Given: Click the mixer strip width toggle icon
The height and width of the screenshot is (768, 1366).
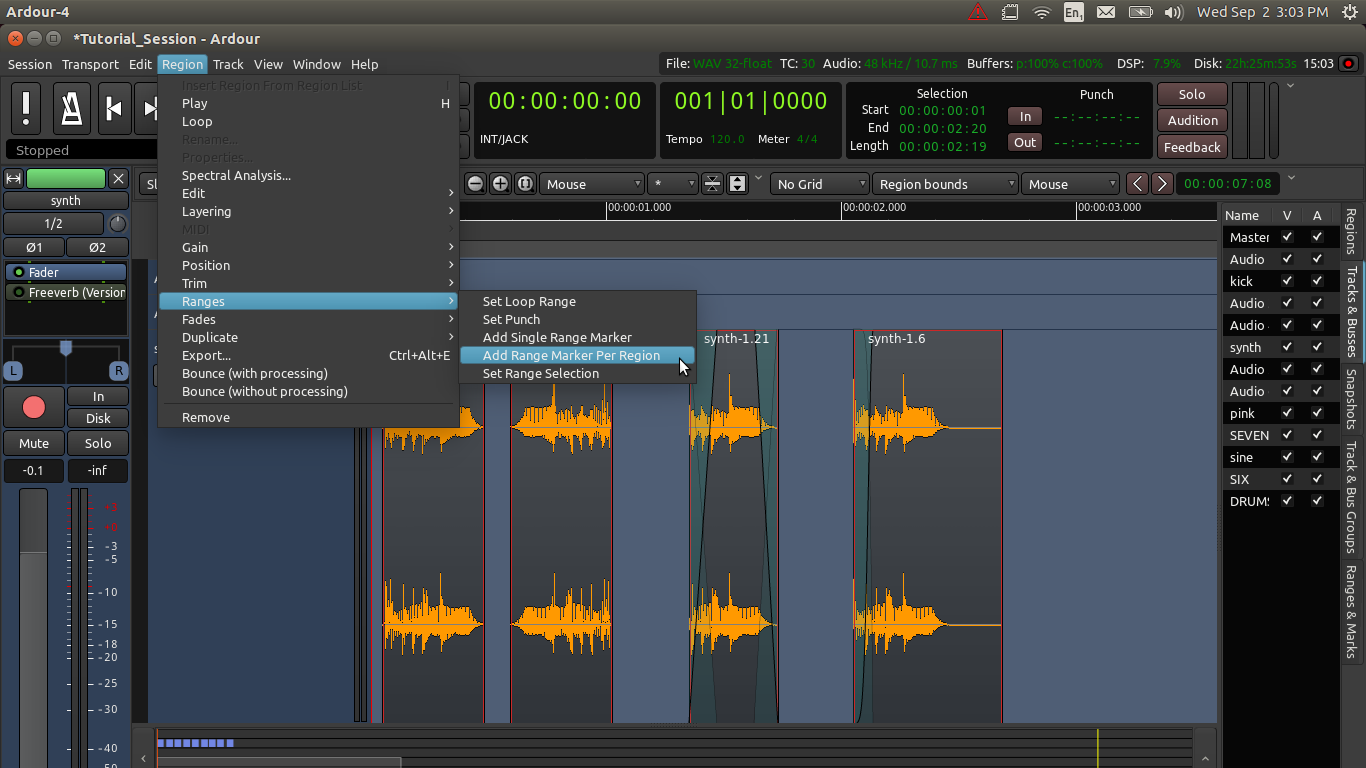Looking at the screenshot, I should coord(14,179).
